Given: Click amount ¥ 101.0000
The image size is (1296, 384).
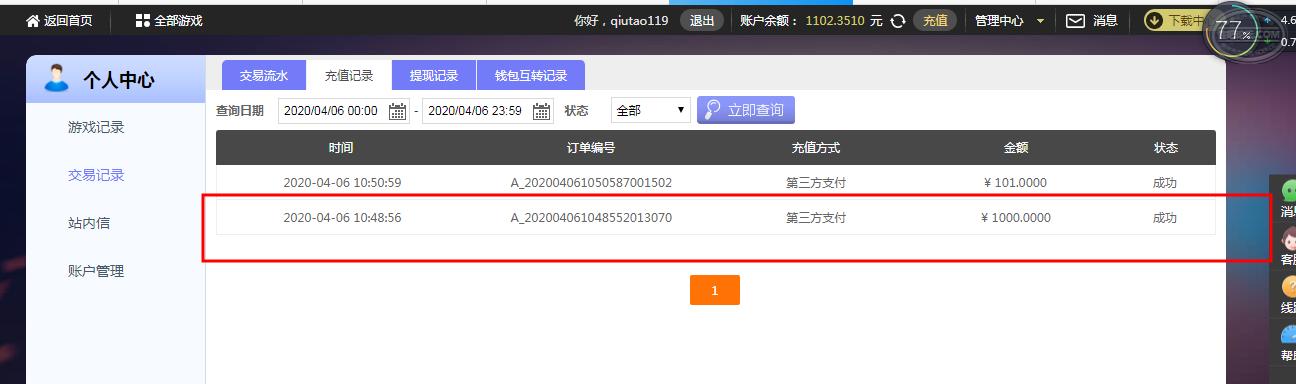Looking at the screenshot, I should click(1016, 183).
